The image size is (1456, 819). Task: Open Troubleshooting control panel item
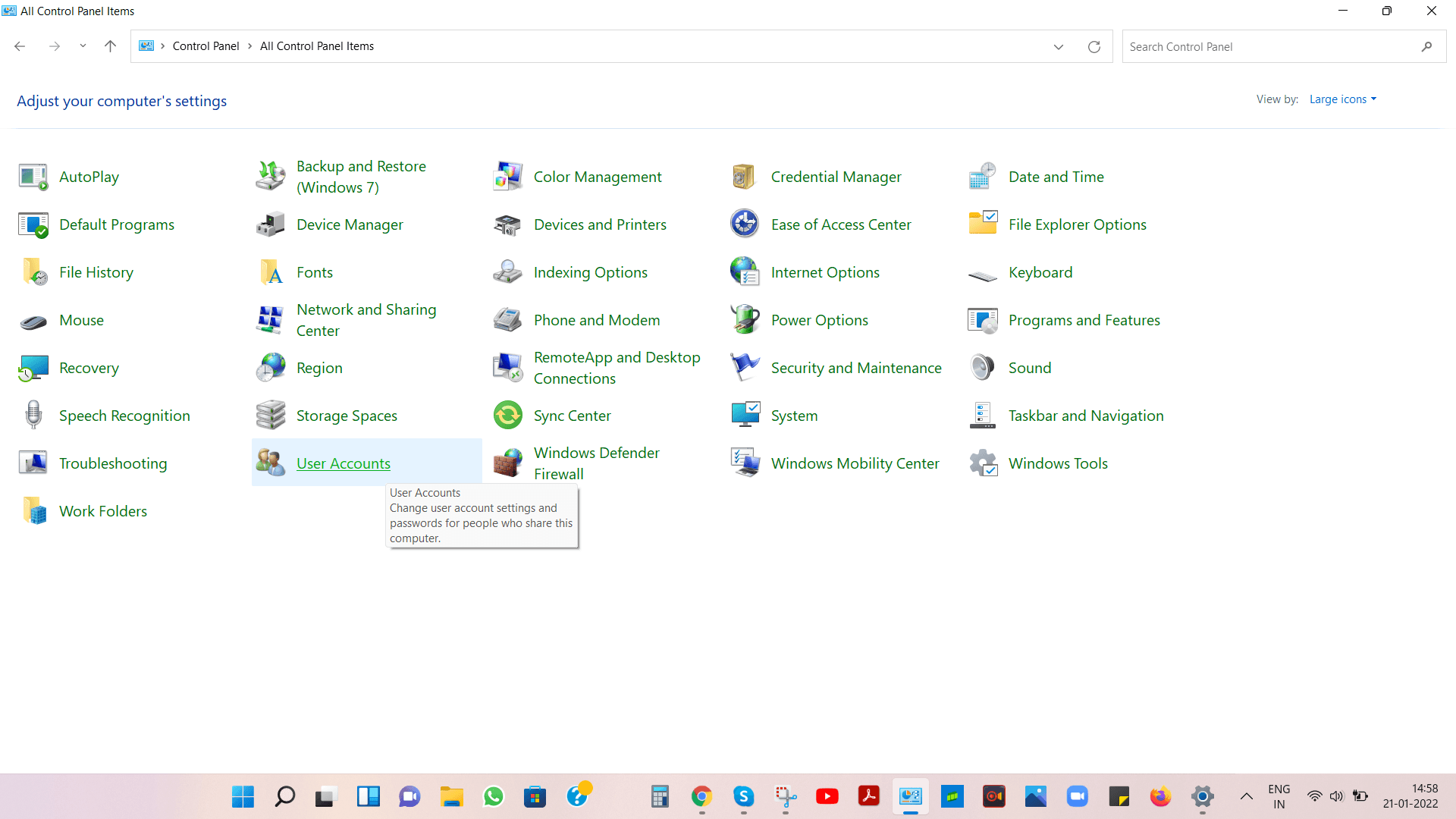point(113,463)
